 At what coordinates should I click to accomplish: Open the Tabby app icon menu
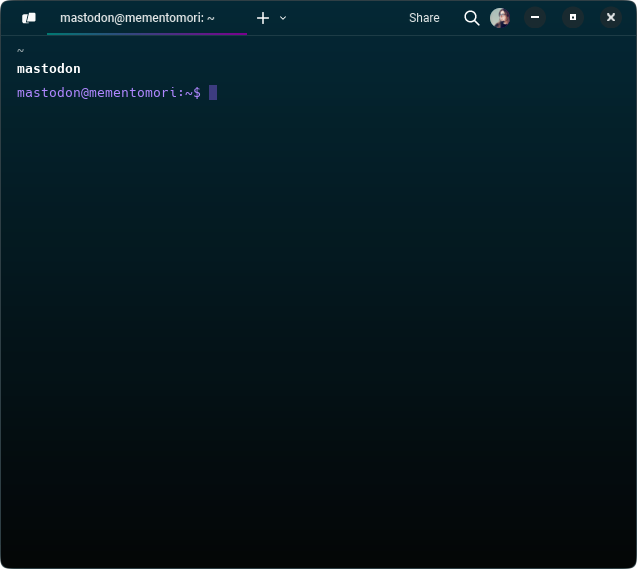coord(29,18)
